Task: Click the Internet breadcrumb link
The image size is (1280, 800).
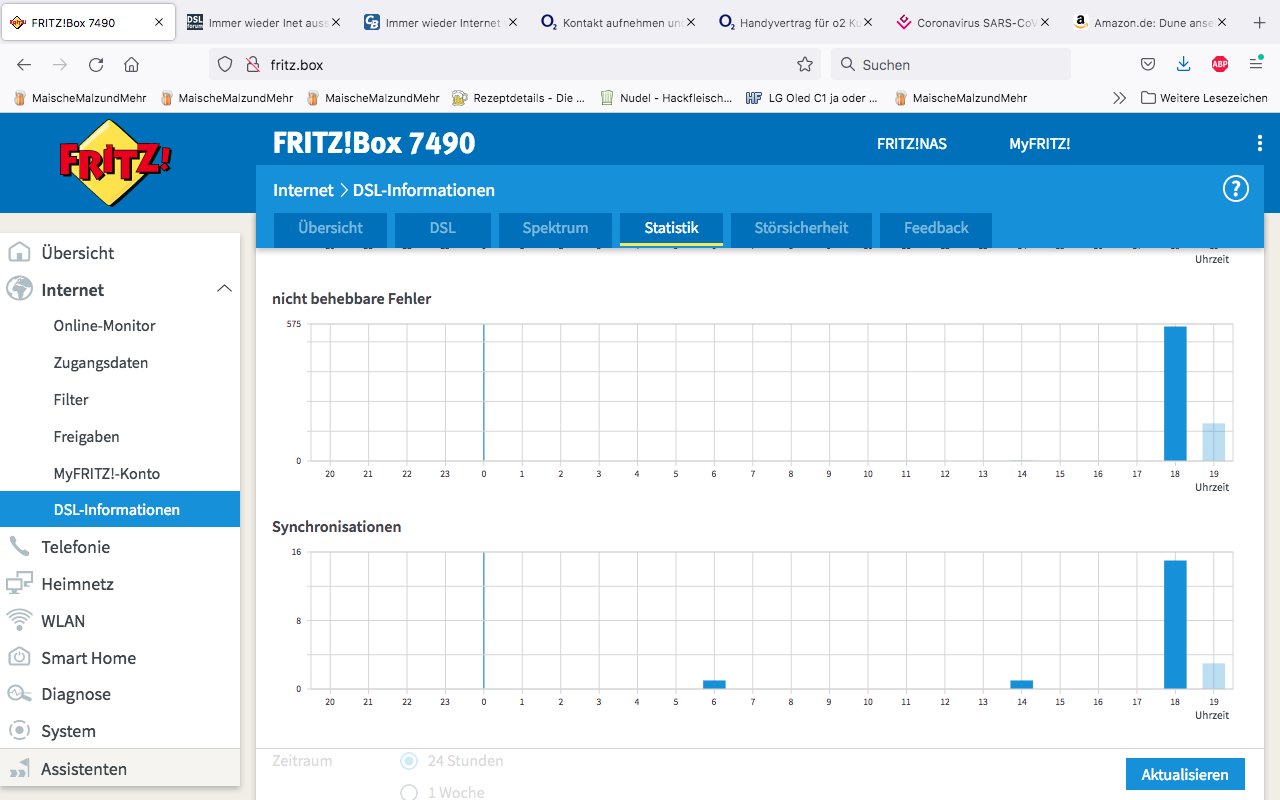Action: coord(303,190)
